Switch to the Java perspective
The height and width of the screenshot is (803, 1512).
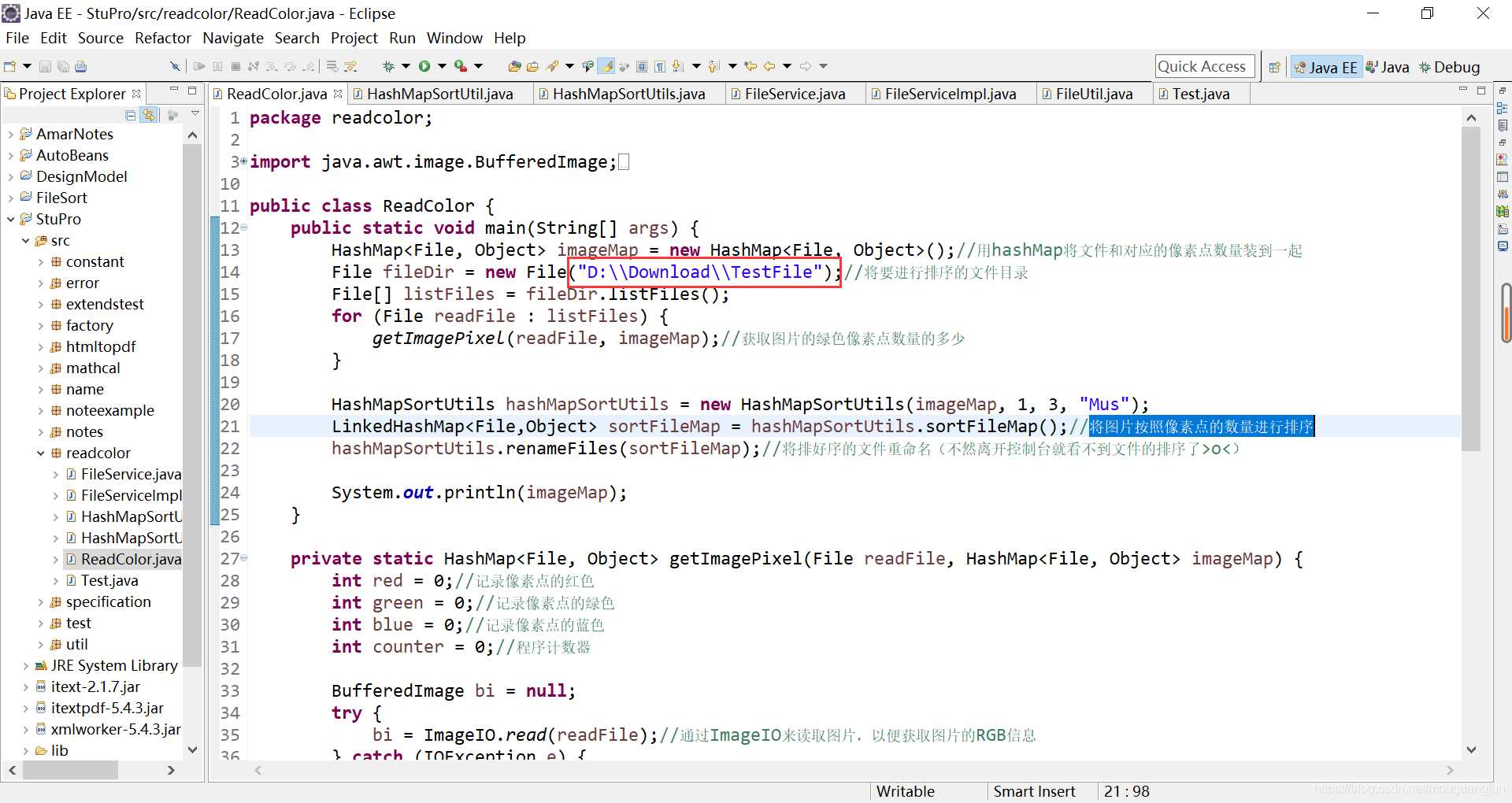[x=1387, y=68]
